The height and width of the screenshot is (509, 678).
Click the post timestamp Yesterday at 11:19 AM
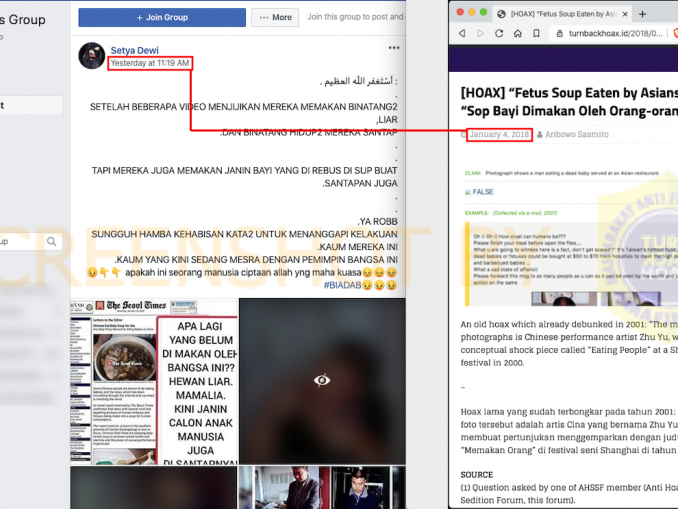(x=150, y=63)
